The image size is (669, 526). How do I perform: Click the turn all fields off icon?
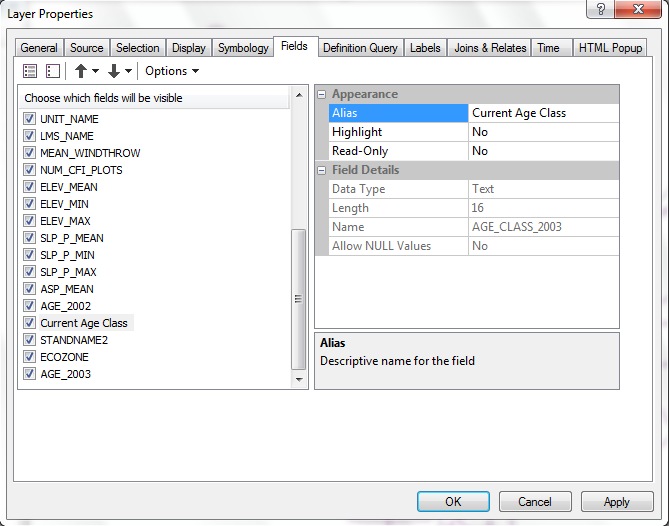tap(53, 71)
